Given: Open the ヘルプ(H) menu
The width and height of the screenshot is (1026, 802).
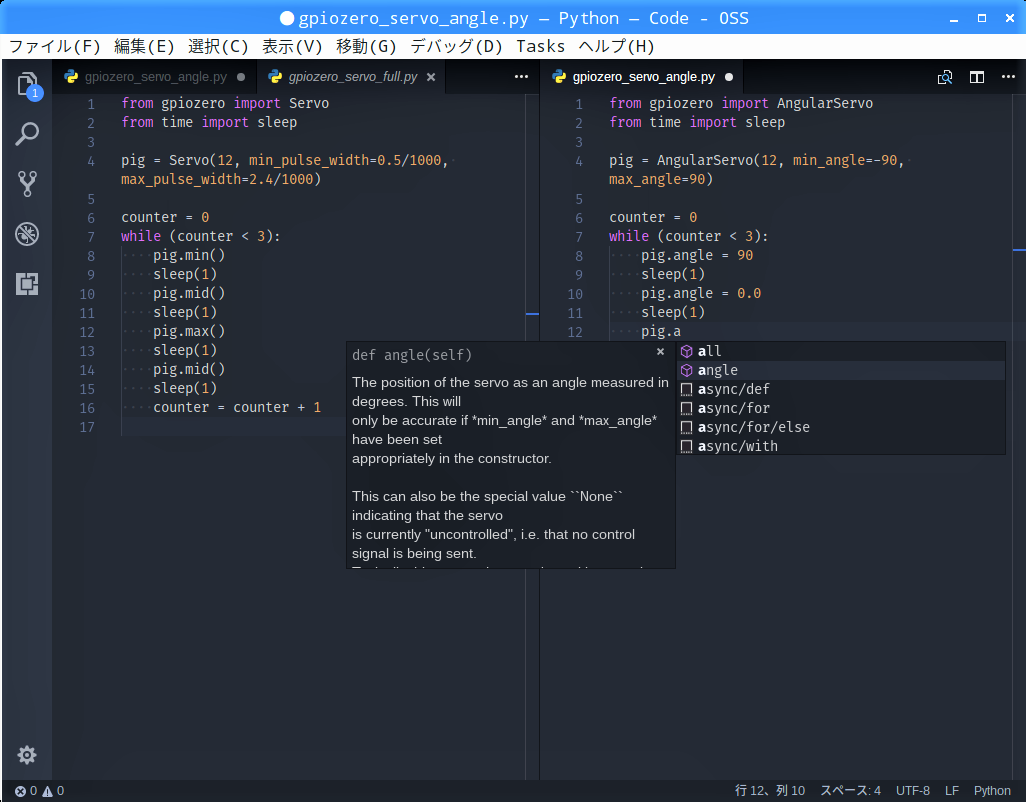Looking at the screenshot, I should pos(616,46).
